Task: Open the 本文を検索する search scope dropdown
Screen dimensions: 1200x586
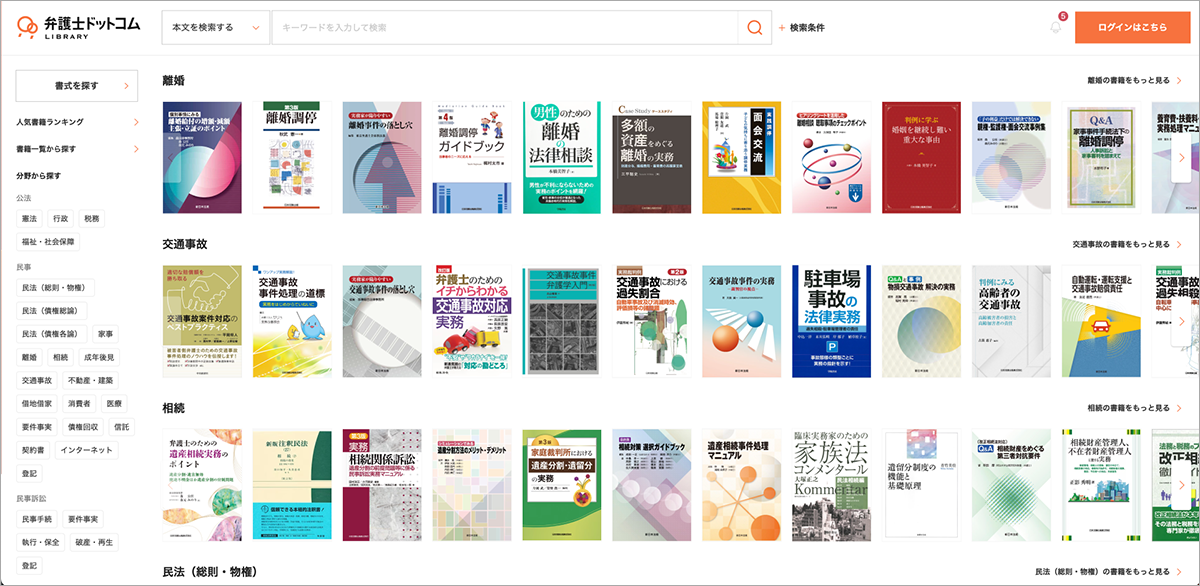Action: 215,27
